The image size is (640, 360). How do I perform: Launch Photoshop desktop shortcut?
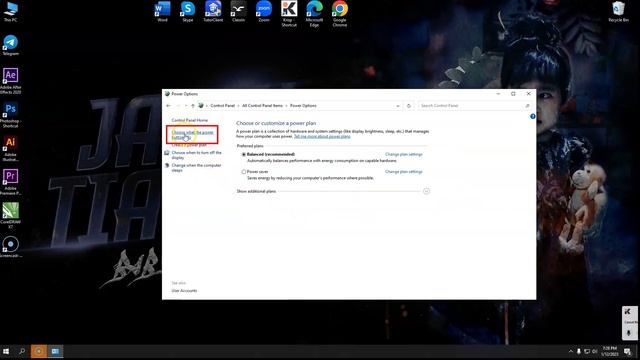[x=11, y=115]
